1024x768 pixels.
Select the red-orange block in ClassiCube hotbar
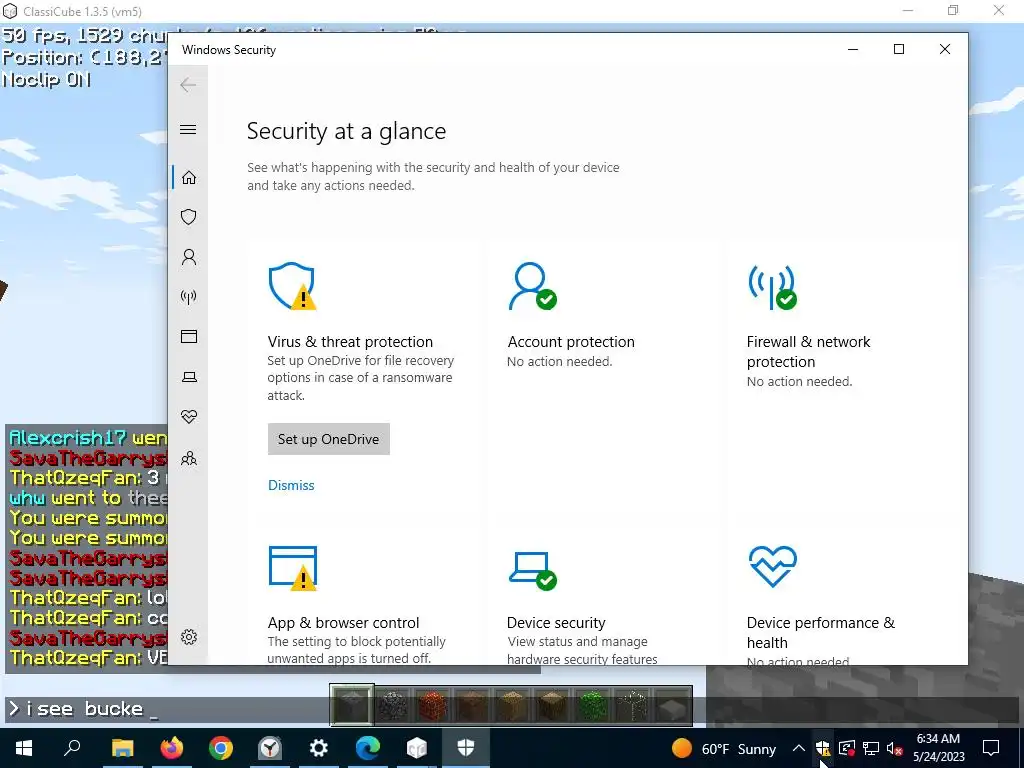[432, 706]
